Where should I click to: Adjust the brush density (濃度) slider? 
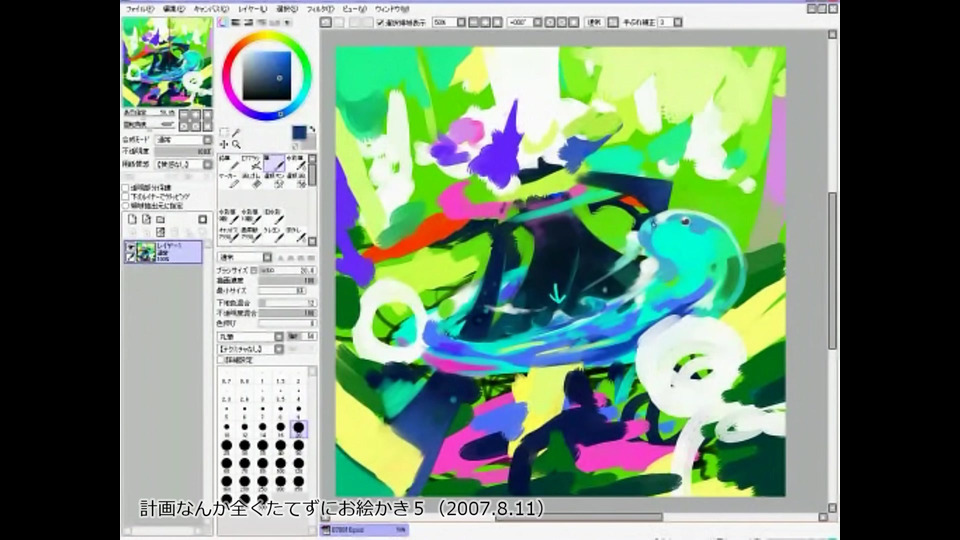287,280
